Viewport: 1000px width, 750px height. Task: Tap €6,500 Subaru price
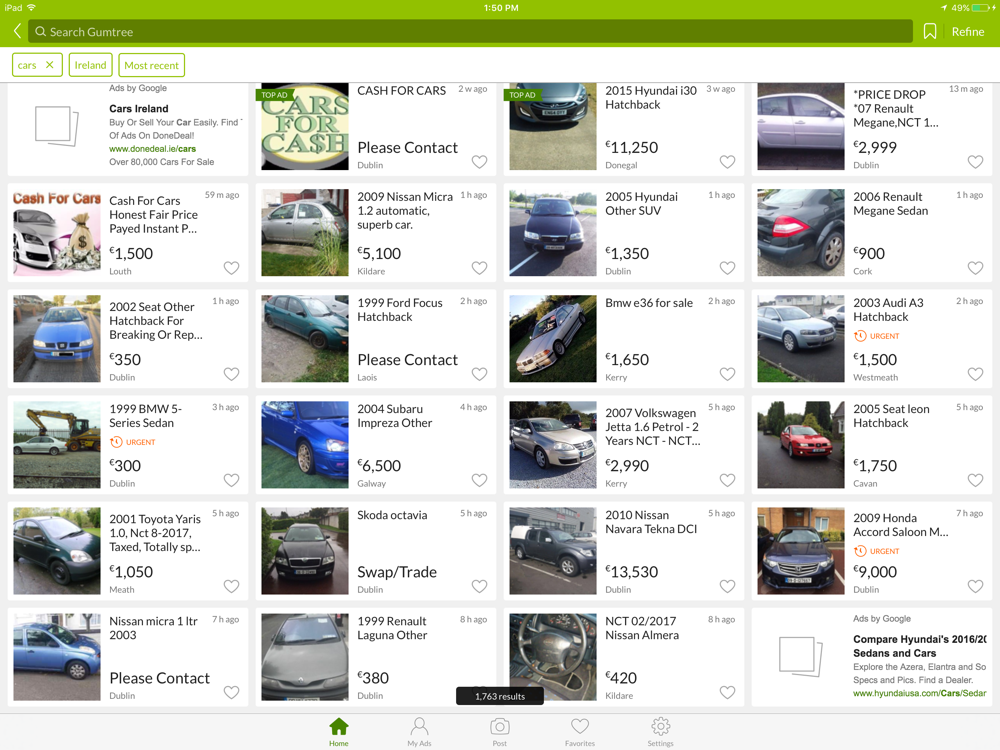[379, 466]
